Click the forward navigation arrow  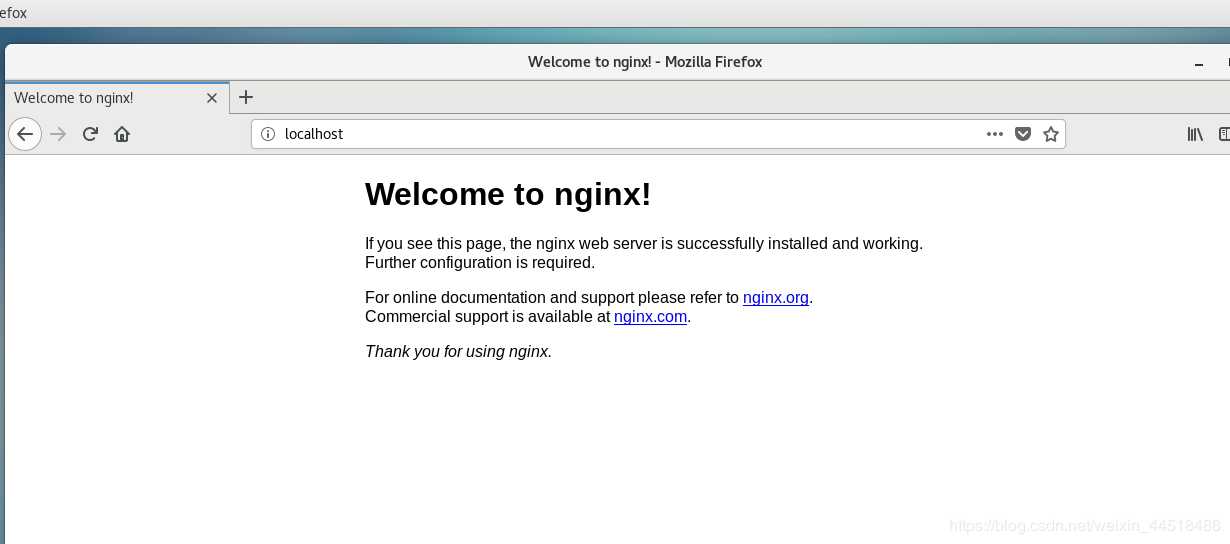tap(58, 134)
